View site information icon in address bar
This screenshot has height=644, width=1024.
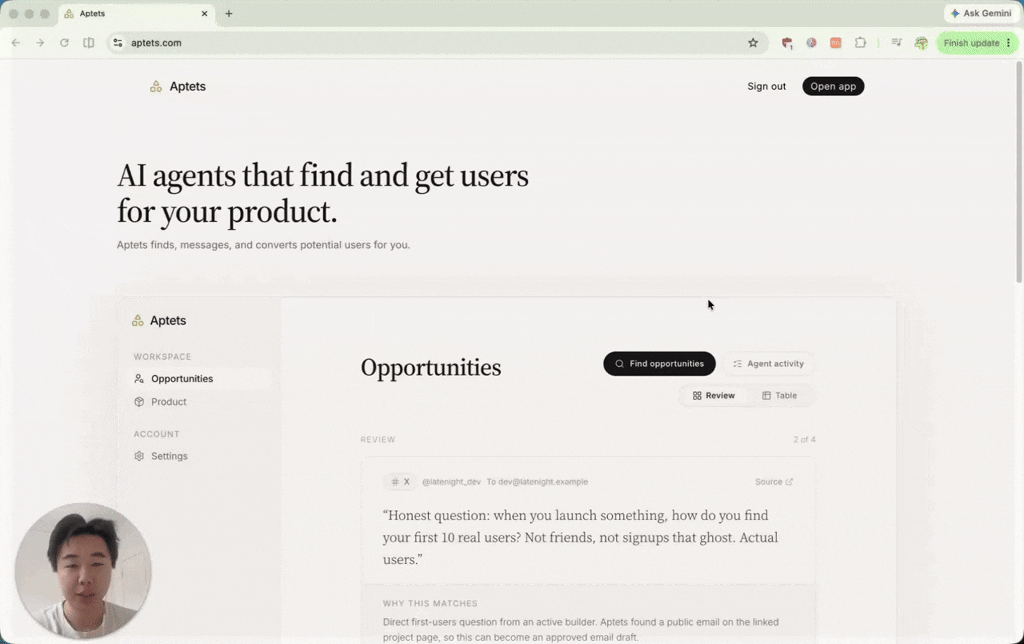pos(118,42)
